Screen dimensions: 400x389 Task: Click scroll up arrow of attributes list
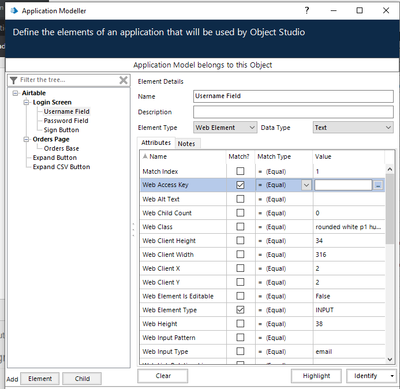pos(390,169)
